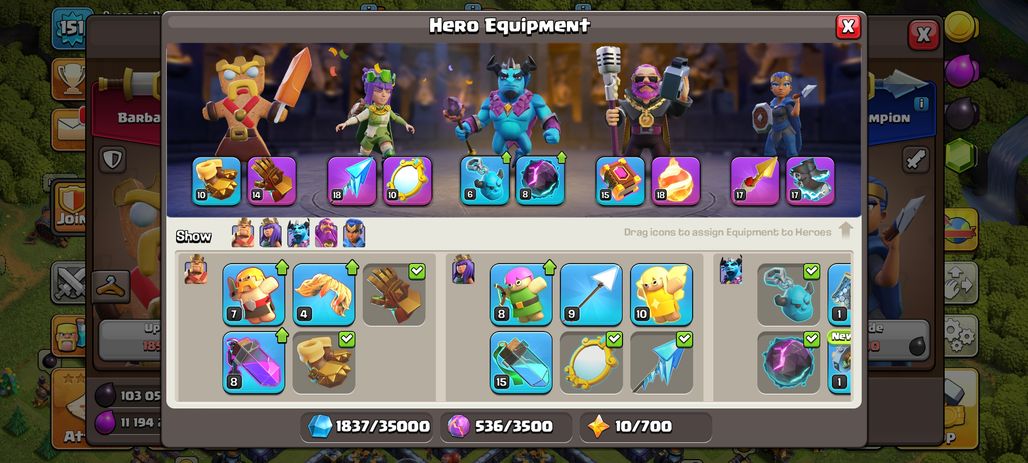The width and height of the screenshot is (1028, 463).
Task: Open the Grand Warden's level 15 Eternal Tome slot
Action: coord(620,180)
